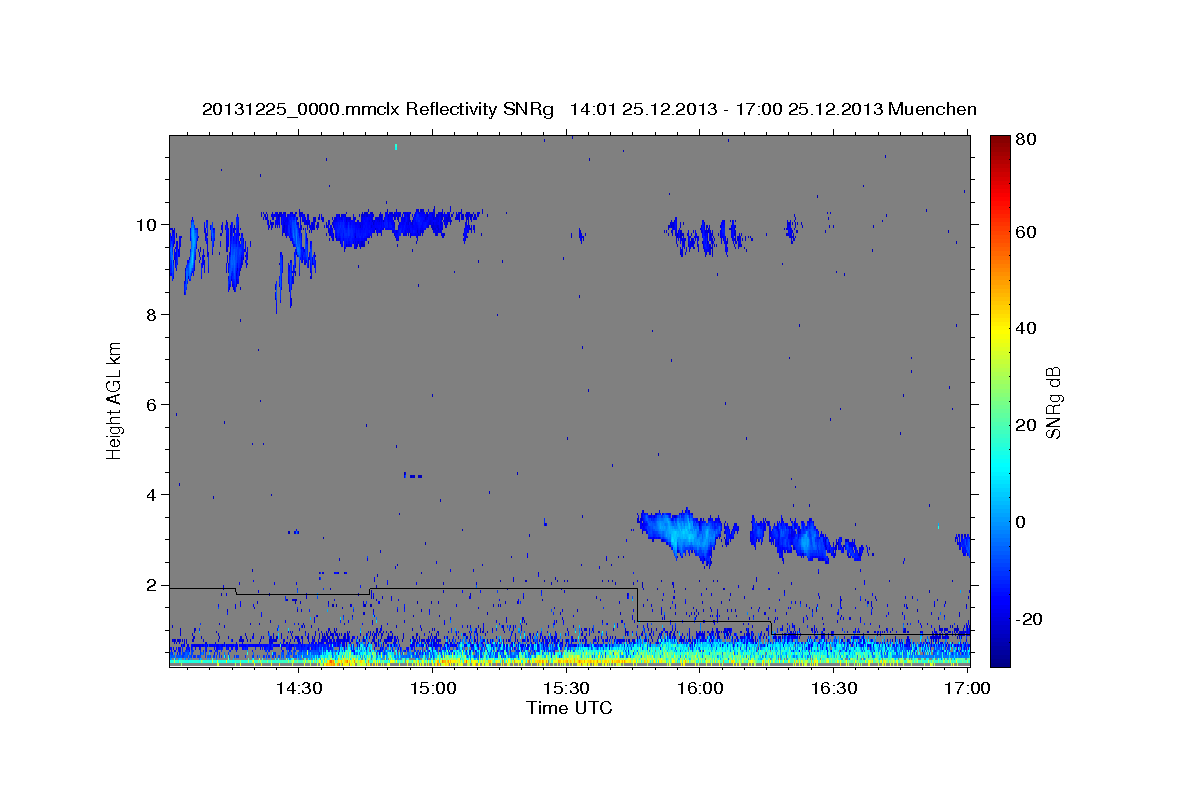The height and width of the screenshot is (800, 1200).
Task: Click the 16:30 time tick label
Action: (x=834, y=688)
